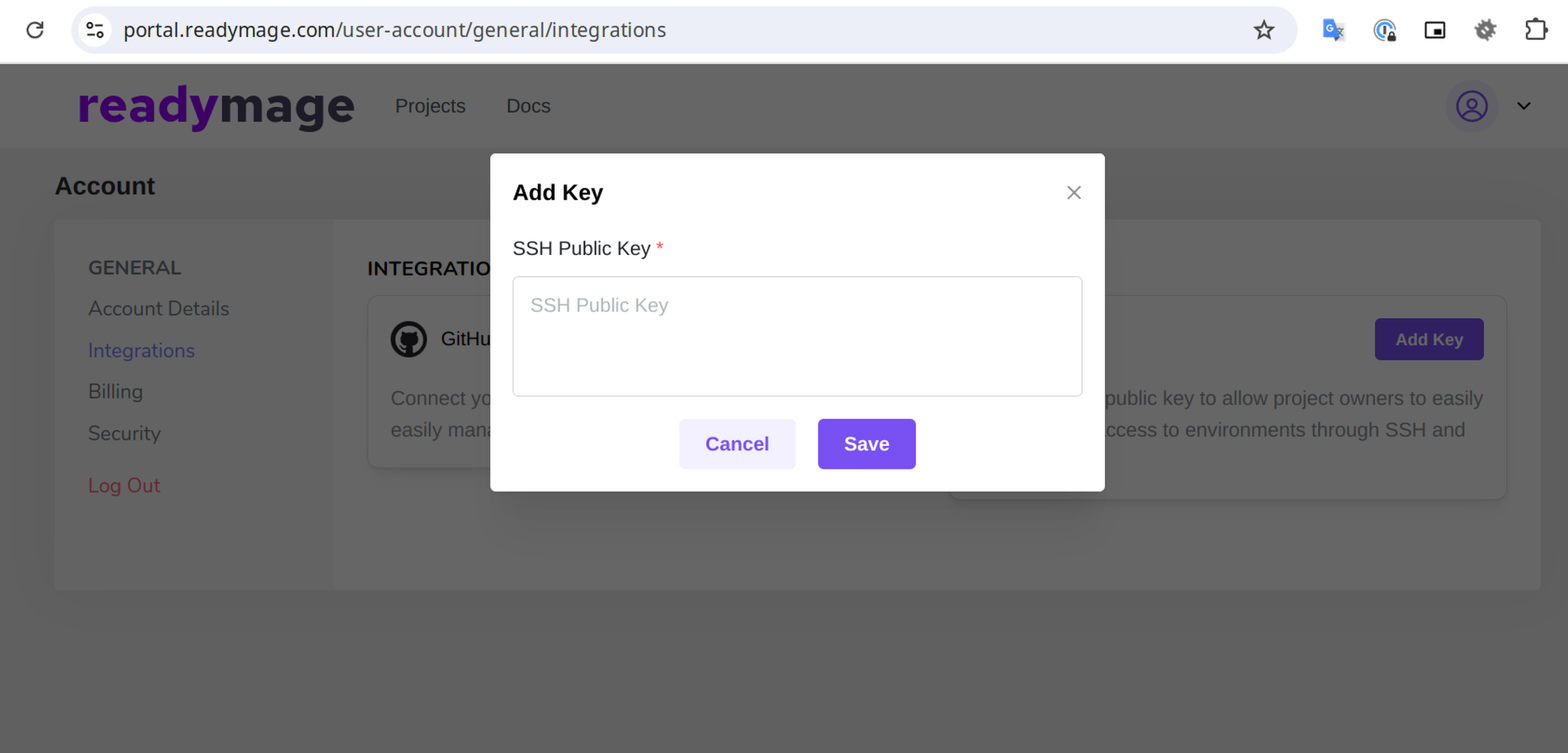Image resolution: width=1568 pixels, height=753 pixels.
Task: Click the red Log Out link
Action: tap(124, 485)
